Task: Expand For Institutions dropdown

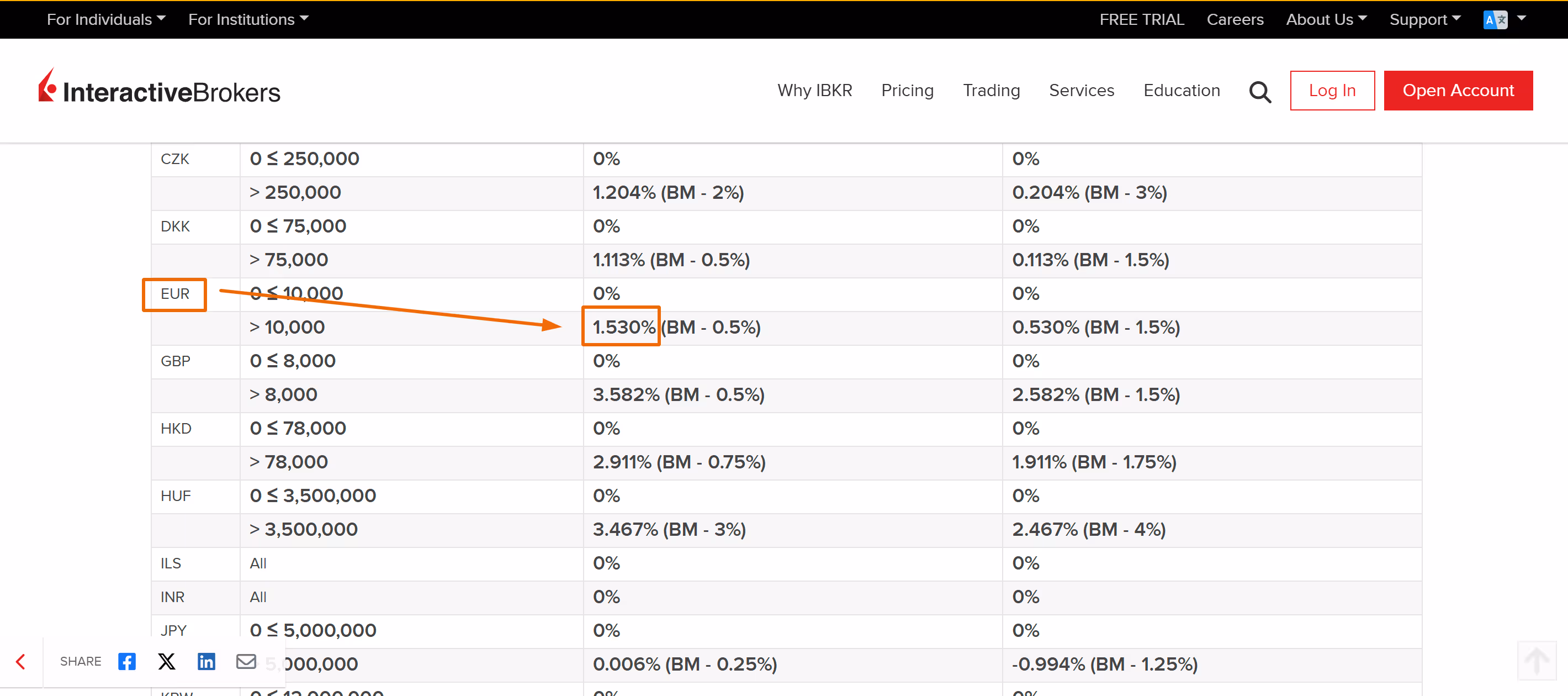Action: click(248, 19)
